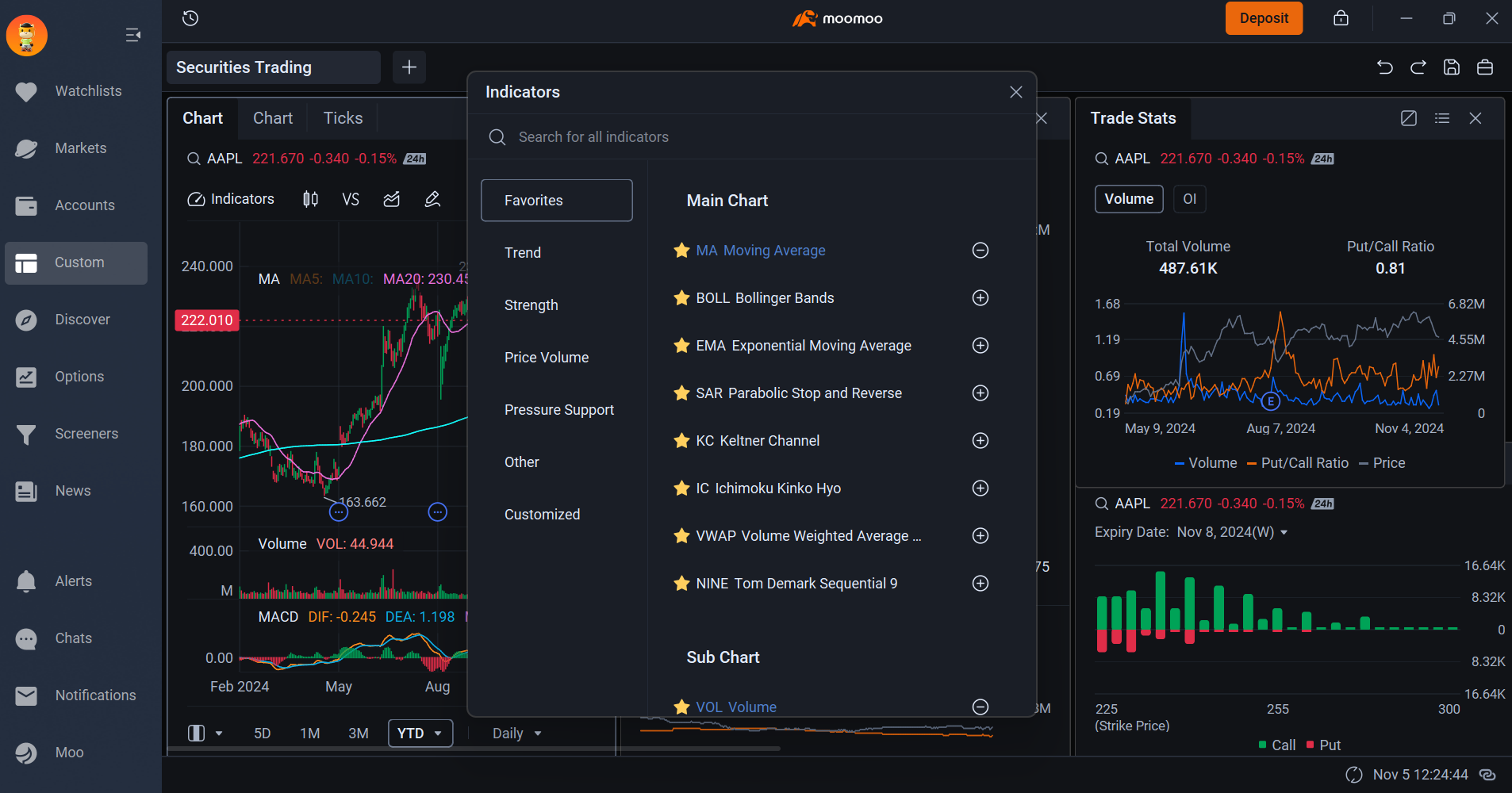Select the Volume button in Trade Stats
The height and width of the screenshot is (793, 1512).
1129,199
